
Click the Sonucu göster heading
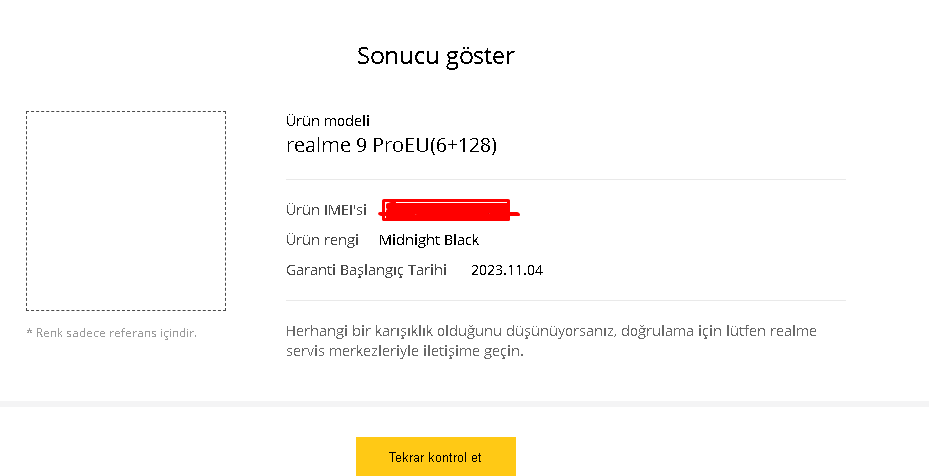(x=435, y=56)
